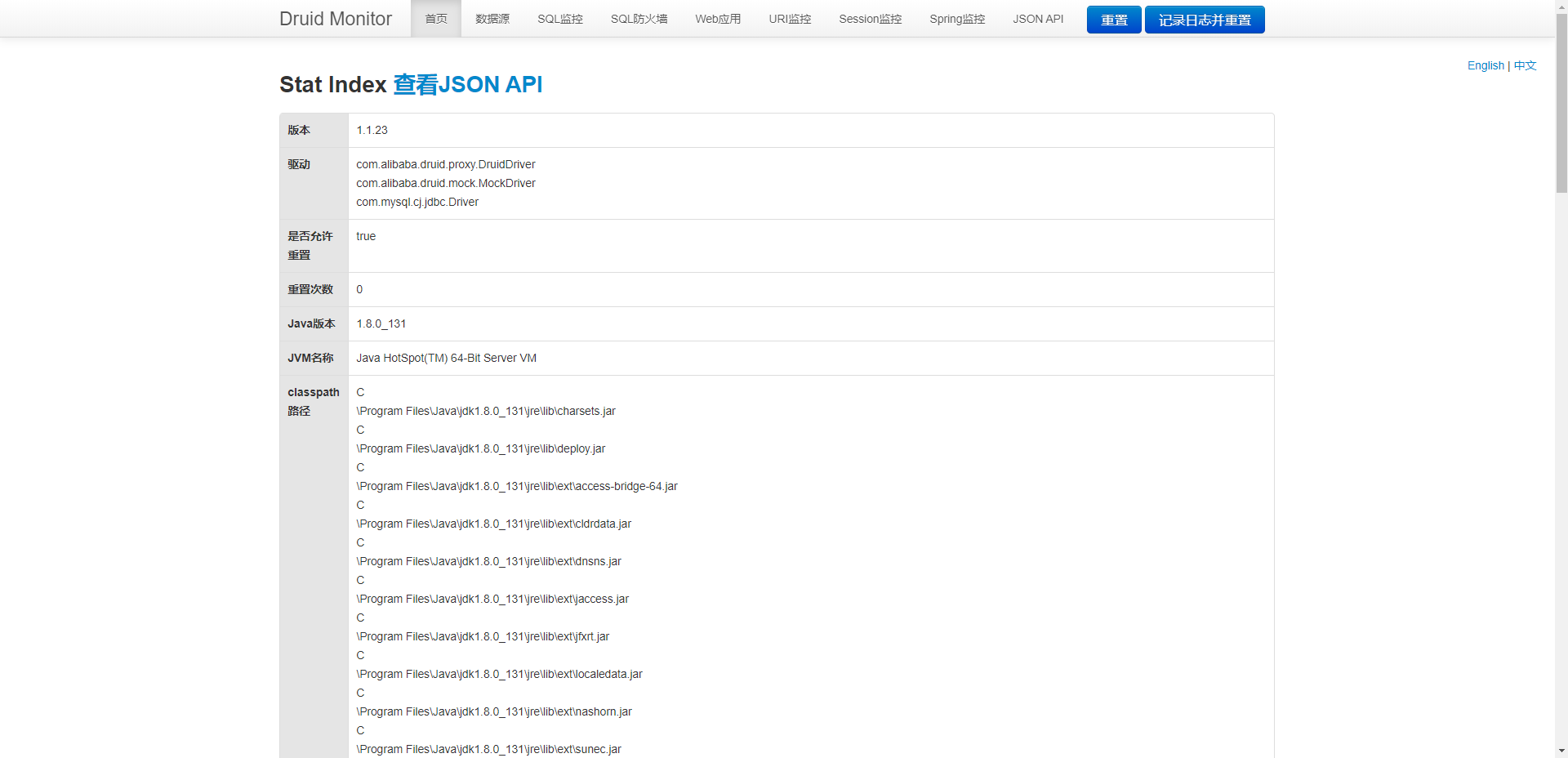Click the scrollbar up arrow
This screenshot has height=758, width=1568.
(1561, 7)
